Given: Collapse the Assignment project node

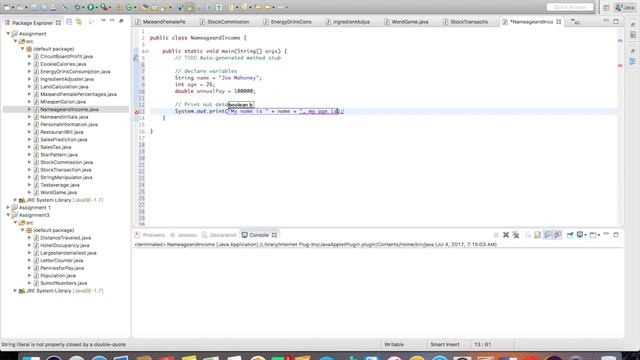Looking at the screenshot, I should (8, 34).
